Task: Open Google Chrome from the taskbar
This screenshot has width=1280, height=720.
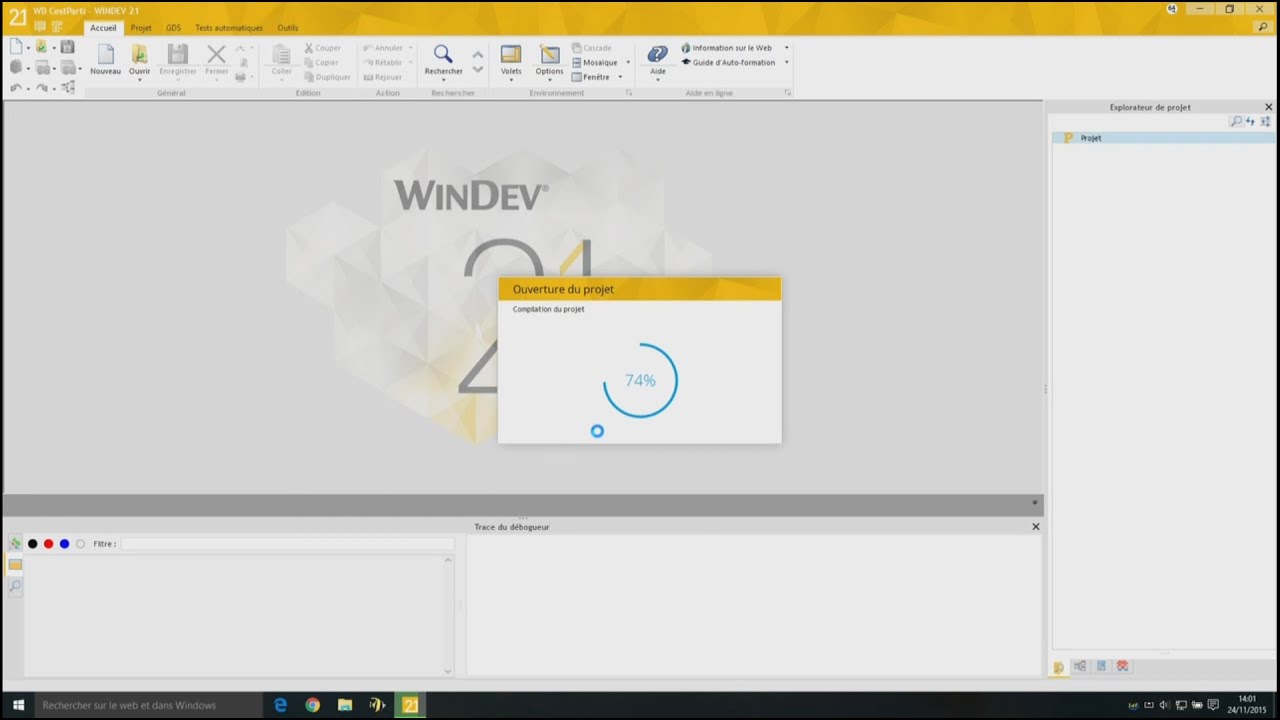Action: 313,705
